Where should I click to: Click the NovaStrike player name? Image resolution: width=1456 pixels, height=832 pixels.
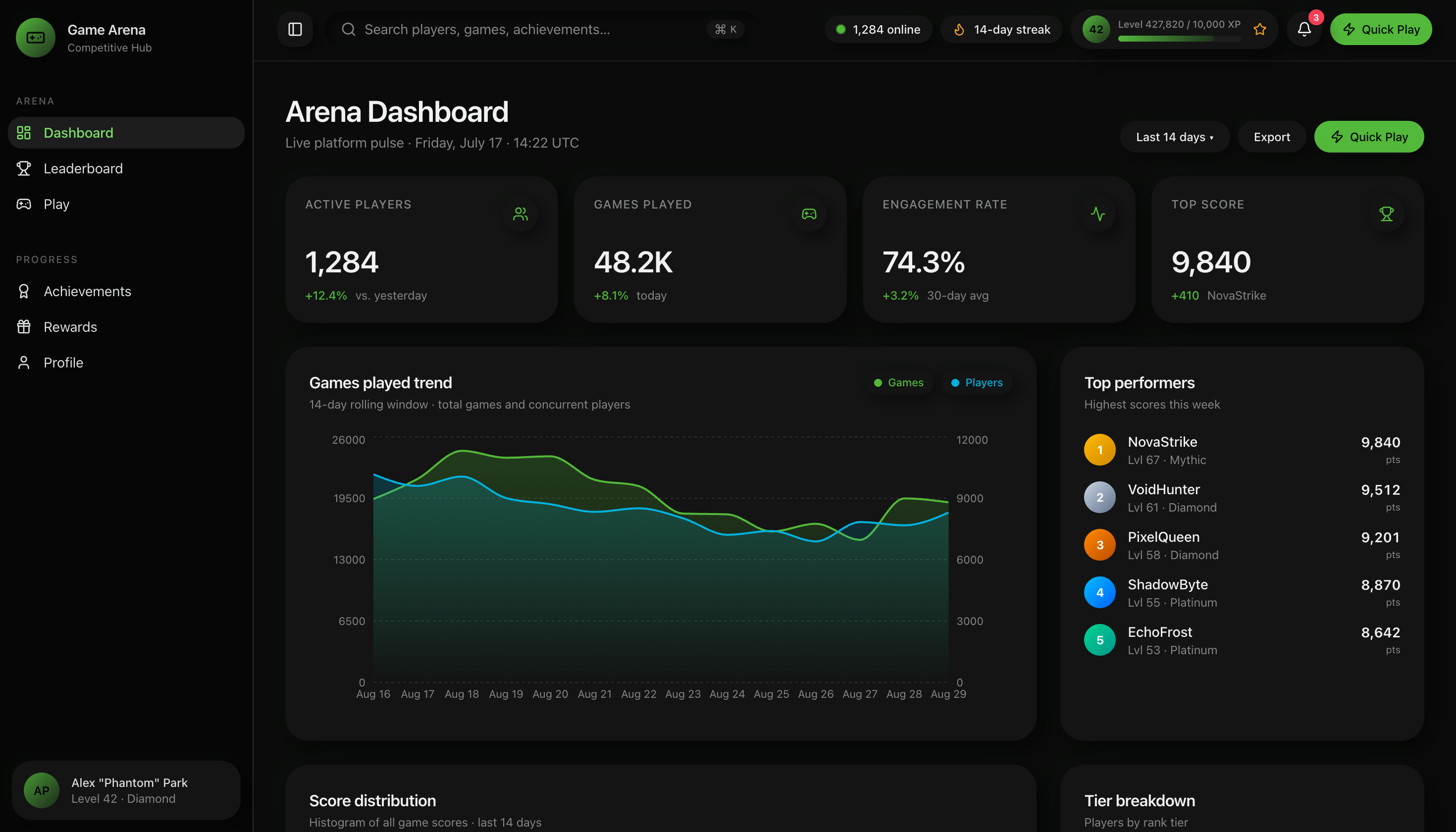click(x=1162, y=442)
